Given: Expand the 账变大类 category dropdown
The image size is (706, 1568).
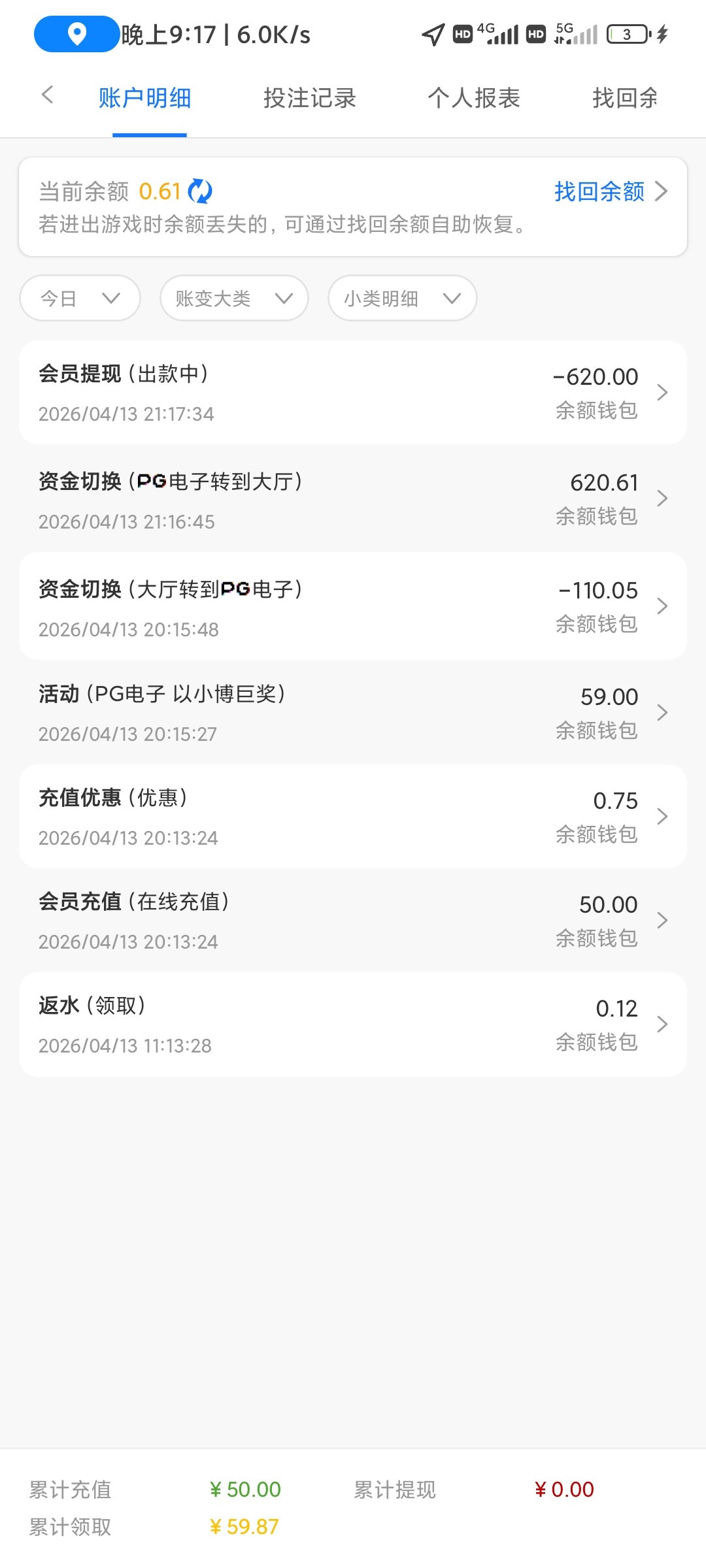Looking at the screenshot, I should click(234, 299).
